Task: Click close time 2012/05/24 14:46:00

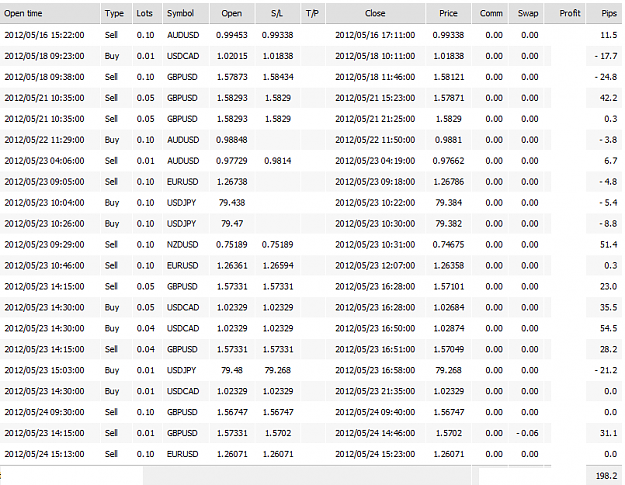Action: 375,433
